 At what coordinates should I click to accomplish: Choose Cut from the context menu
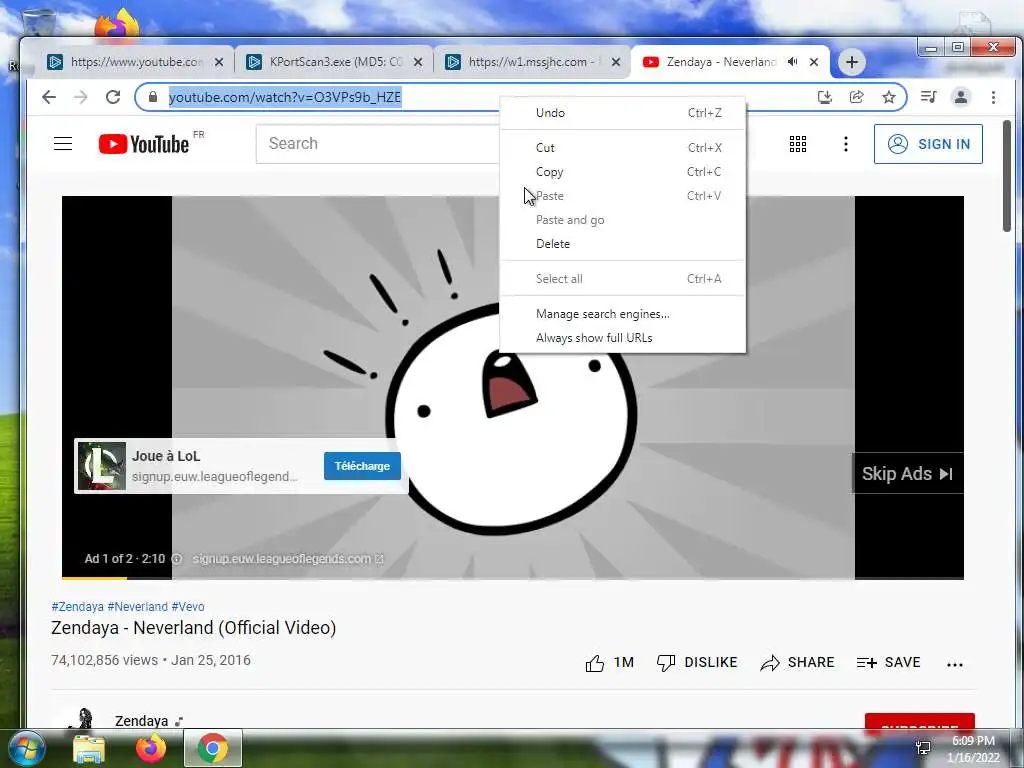(622, 148)
